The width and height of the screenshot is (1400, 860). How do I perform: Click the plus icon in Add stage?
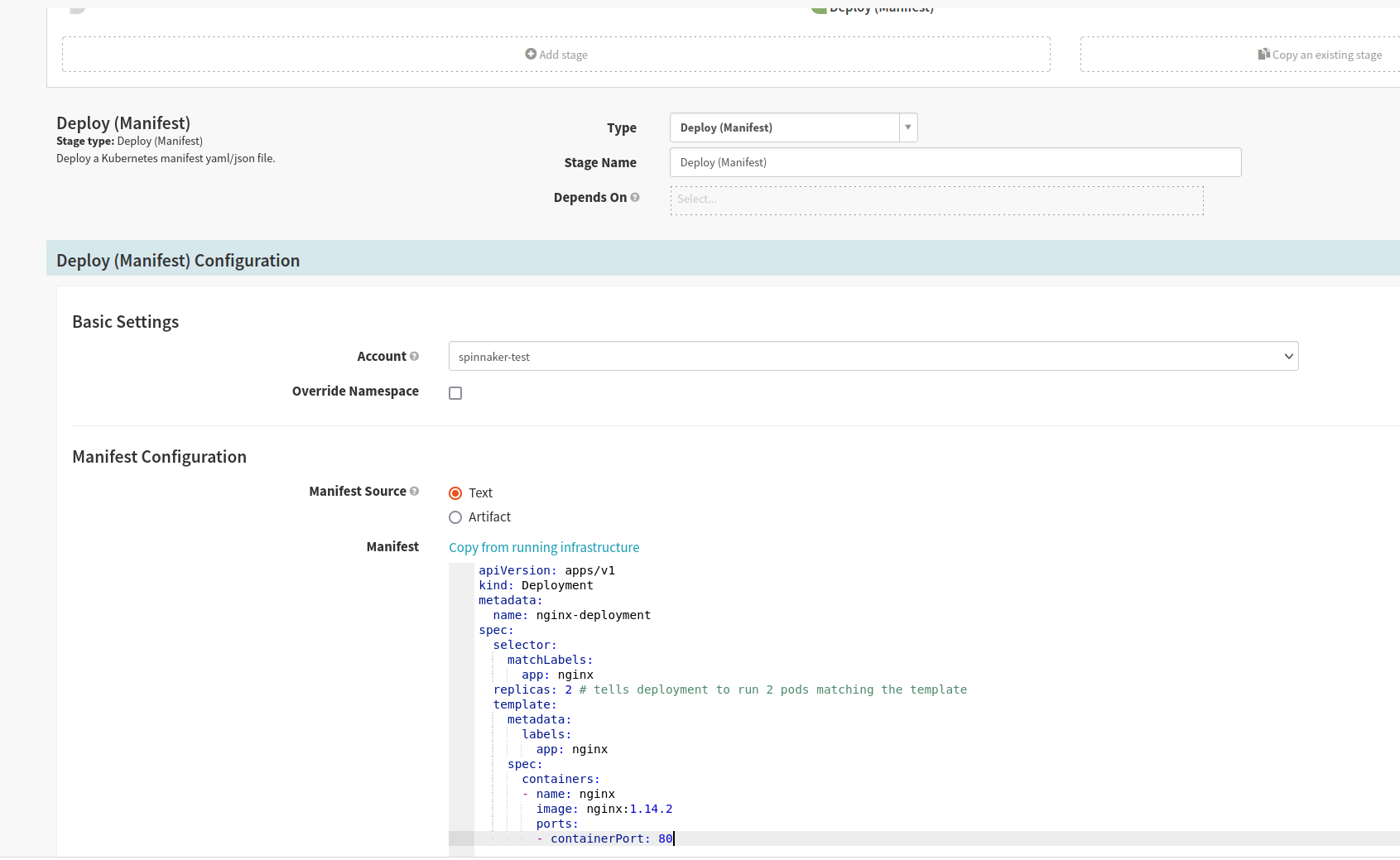click(x=531, y=54)
